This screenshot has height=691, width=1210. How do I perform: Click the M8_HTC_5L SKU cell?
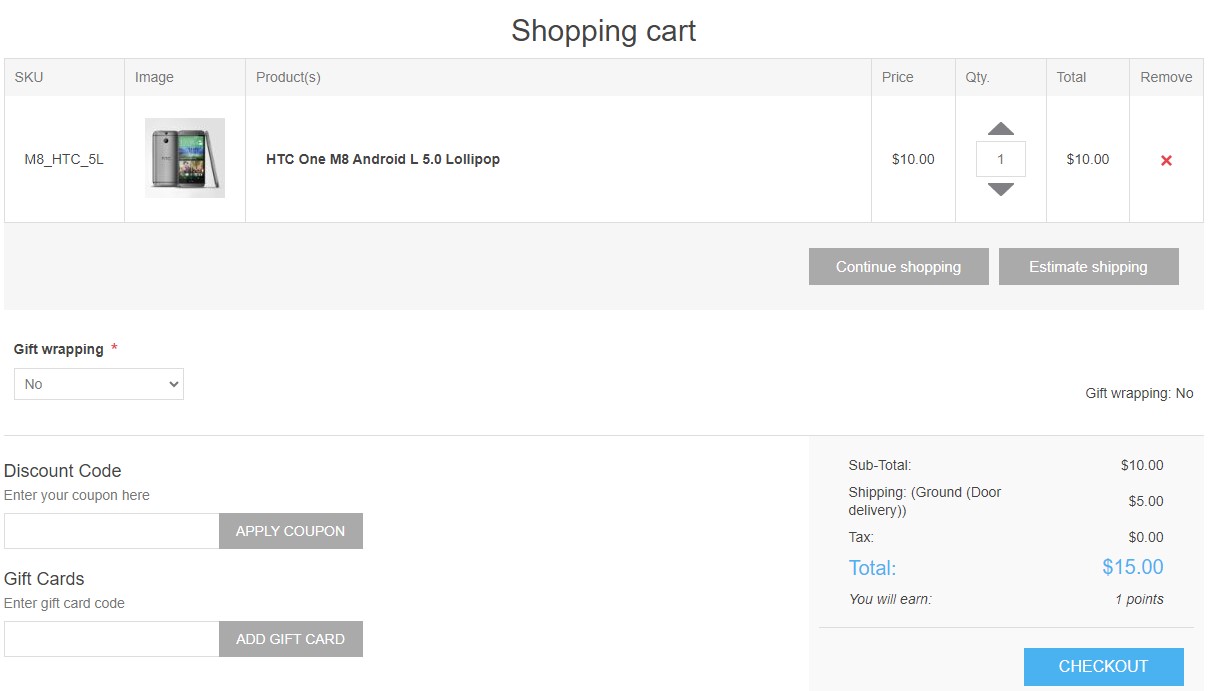click(64, 159)
